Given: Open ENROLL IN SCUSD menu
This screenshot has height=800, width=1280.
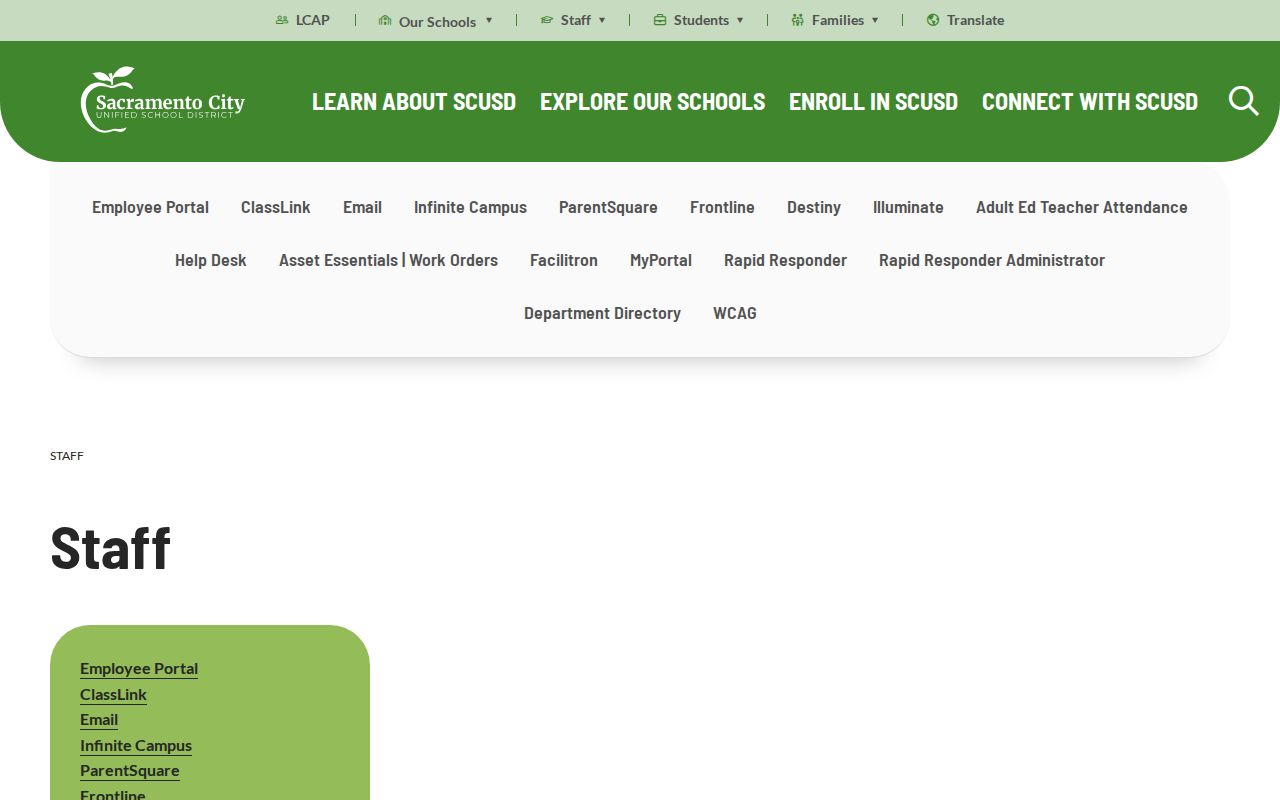Looking at the screenshot, I should coord(873,101).
